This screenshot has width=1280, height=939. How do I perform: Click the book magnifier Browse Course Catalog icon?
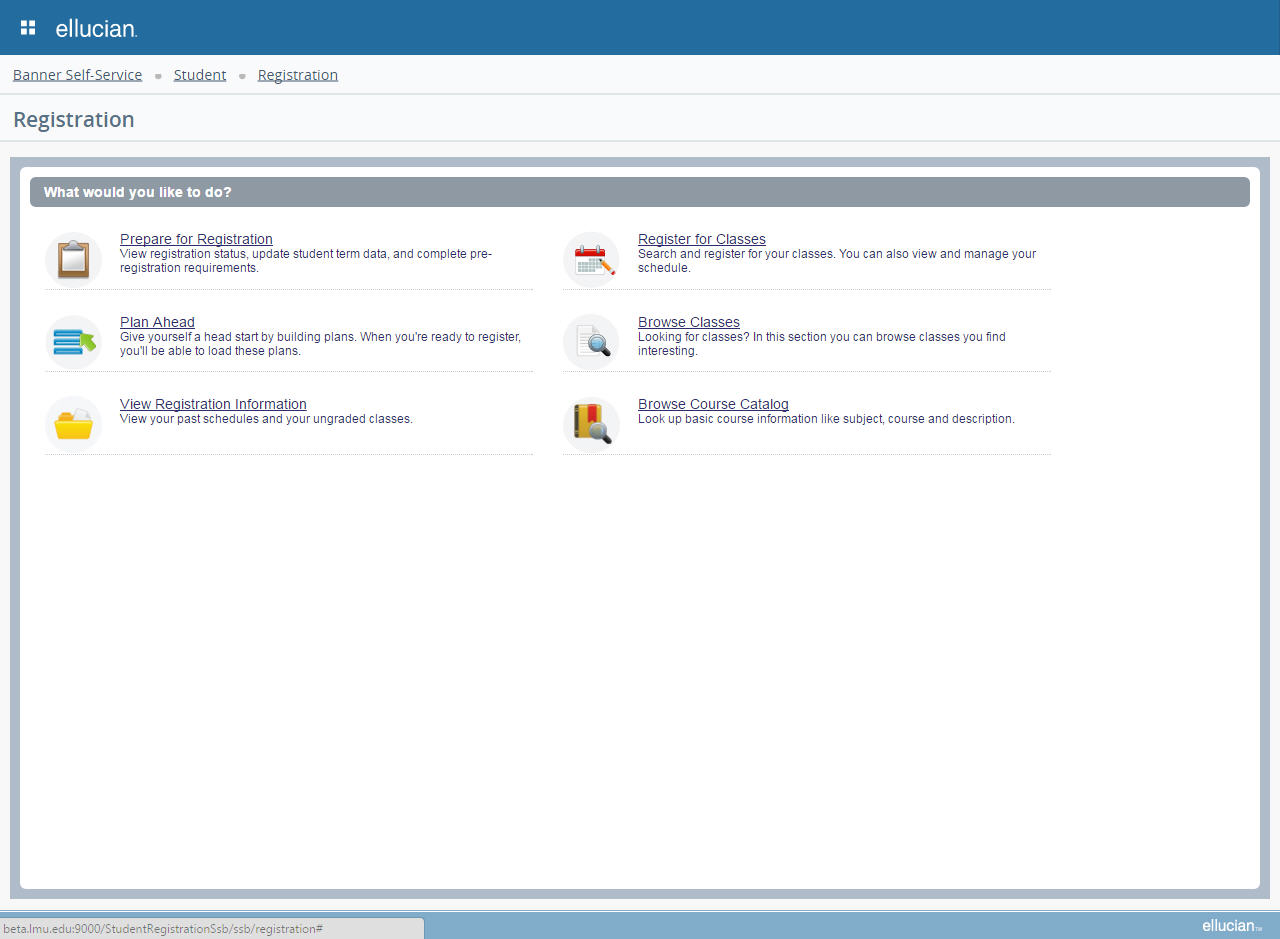click(592, 424)
